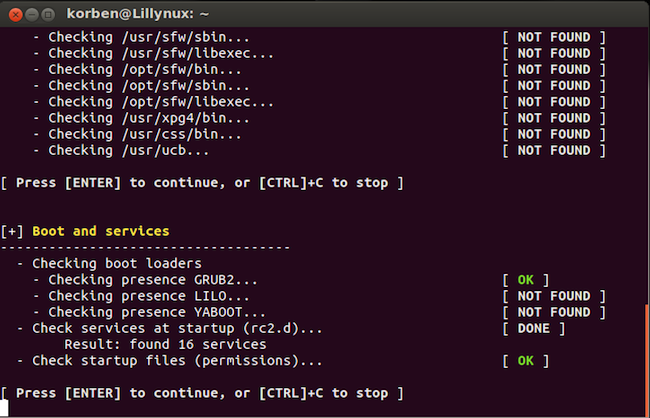This screenshot has height=418, width=650.
Task: Click the [+] marker before Boot and services
Action: coord(12,231)
